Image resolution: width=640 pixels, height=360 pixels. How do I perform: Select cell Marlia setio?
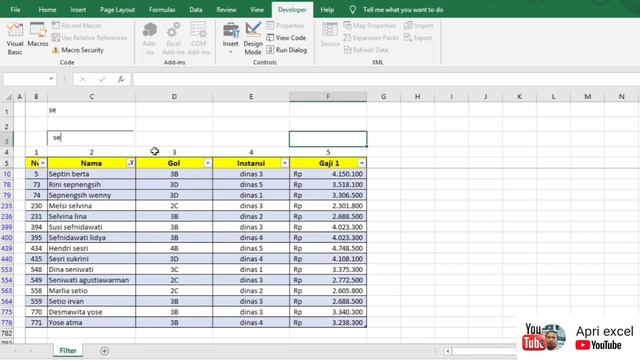click(91, 291)
